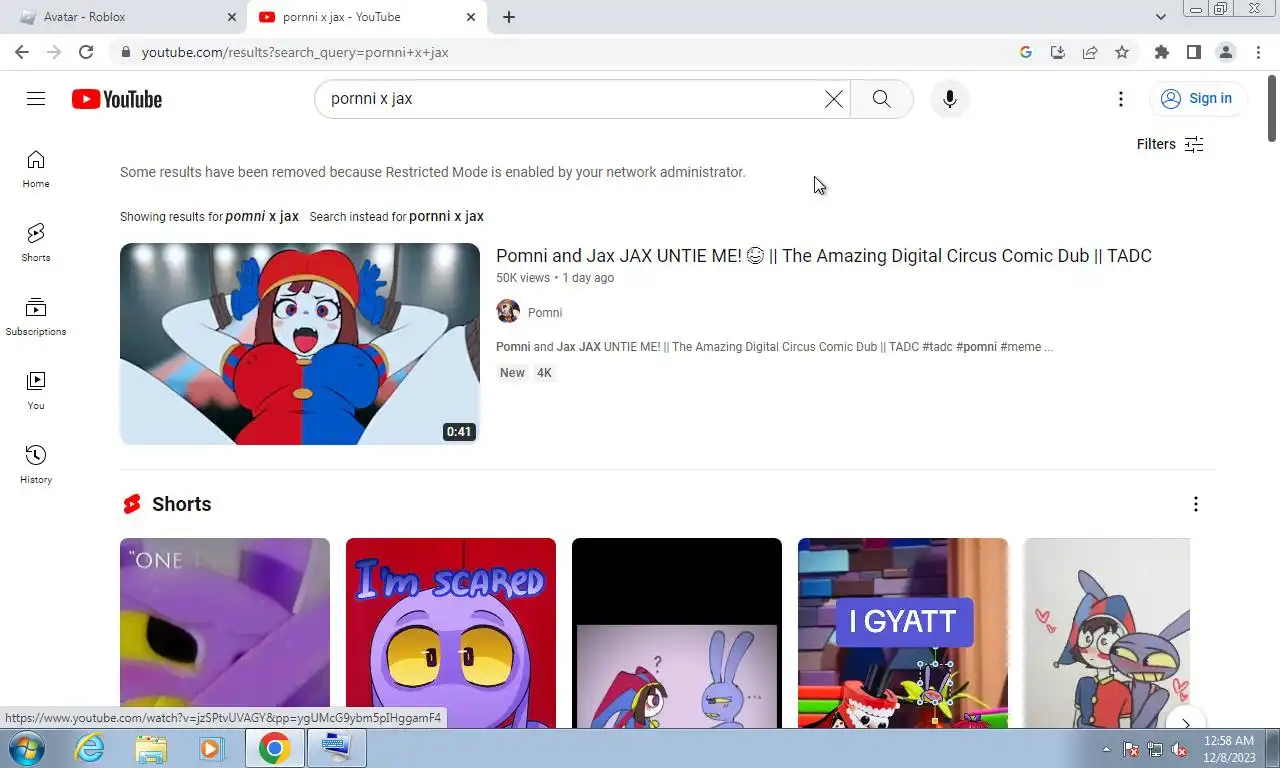Image resolution: width=1280 pixels, height=768 pixels.
Task: Click the network tray icon
Action: tap(1155, 749)
